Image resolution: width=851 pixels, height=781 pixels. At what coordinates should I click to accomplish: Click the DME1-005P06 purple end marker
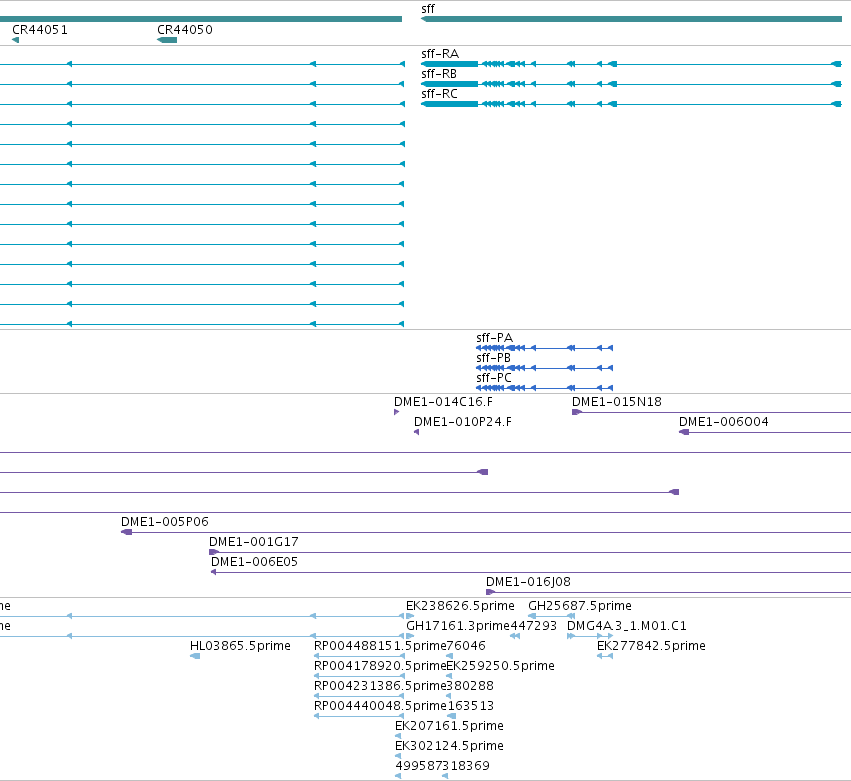tap(126, 532)
